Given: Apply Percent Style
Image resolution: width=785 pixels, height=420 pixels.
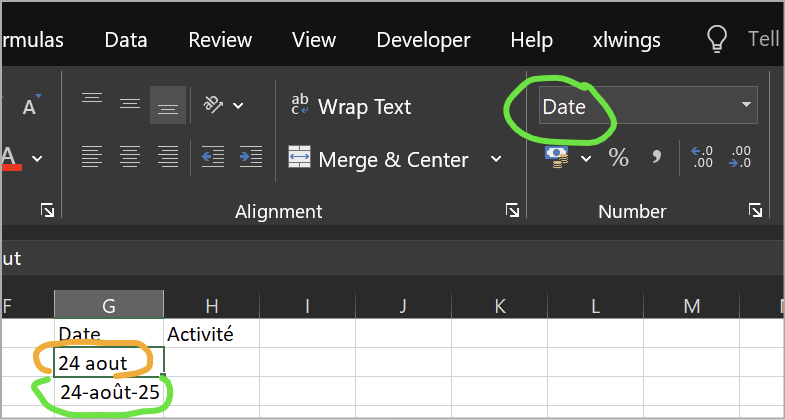Looking at the screenshot, I should (618, 158).
